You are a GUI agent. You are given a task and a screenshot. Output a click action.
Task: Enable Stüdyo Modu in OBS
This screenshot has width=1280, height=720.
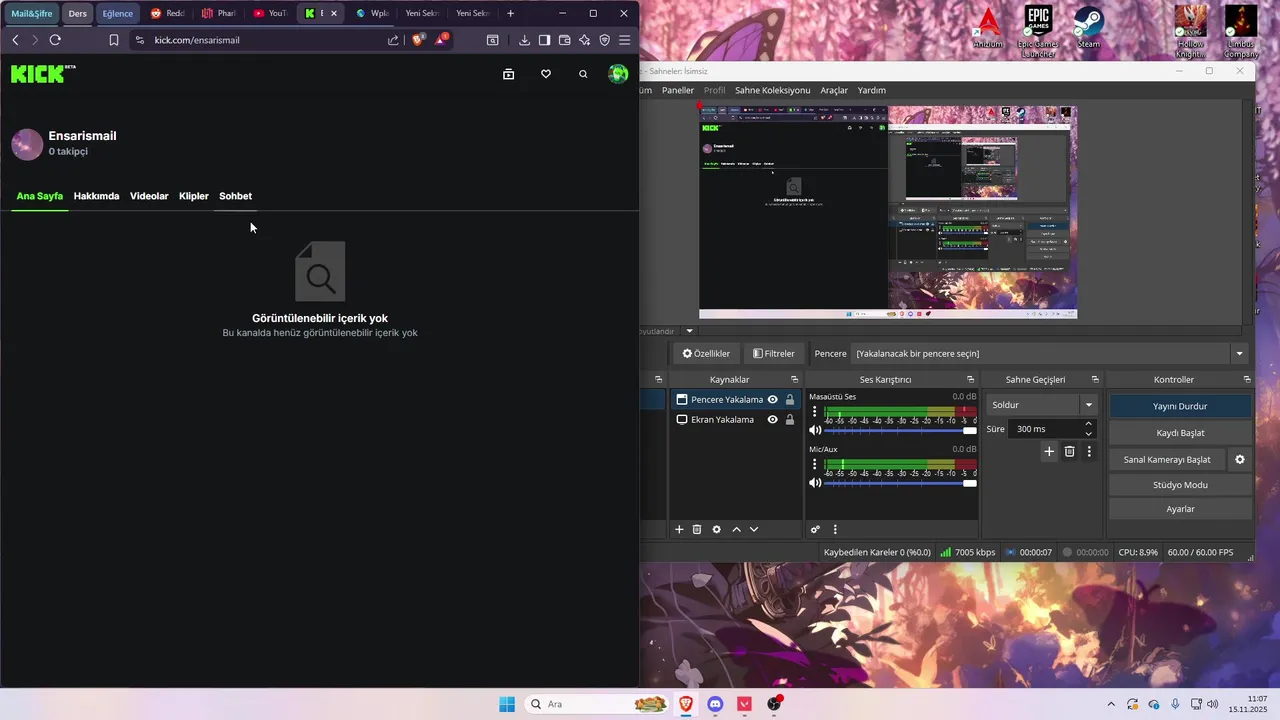tap(1180, 485)
